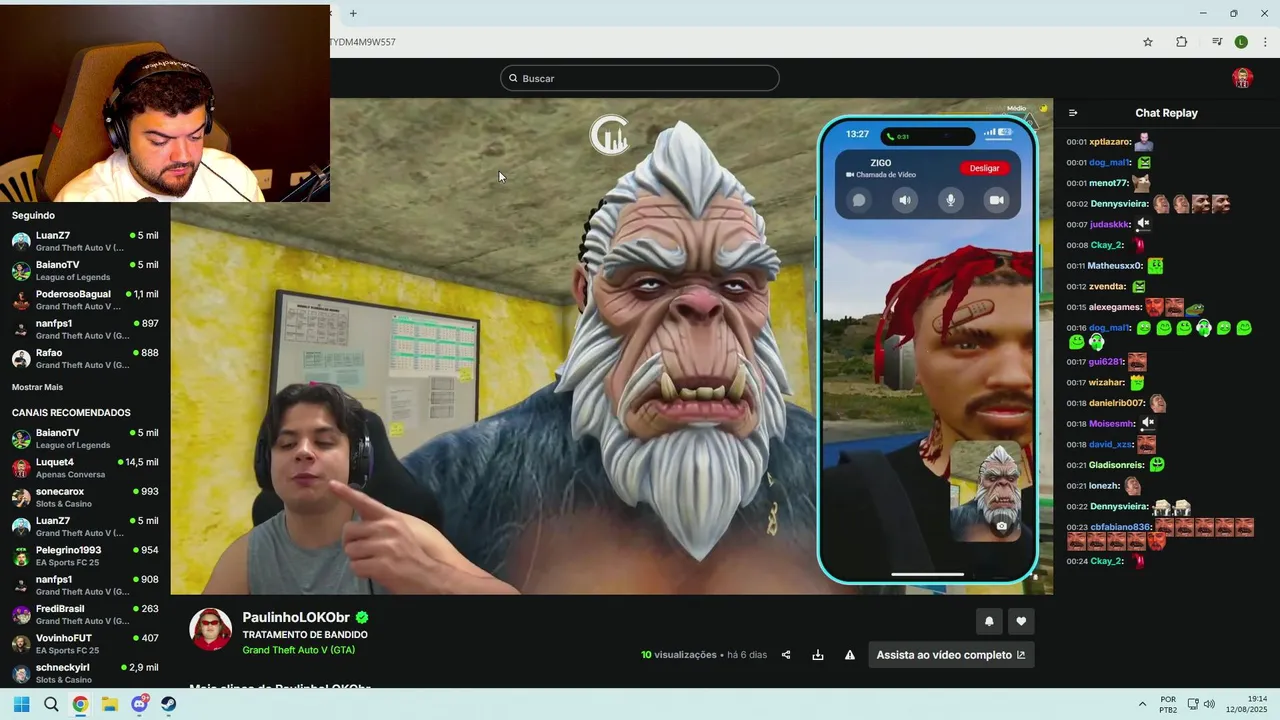Viewport: 1280px width, 720px height.
Task: Download the clip
Action: pos(818,655)
